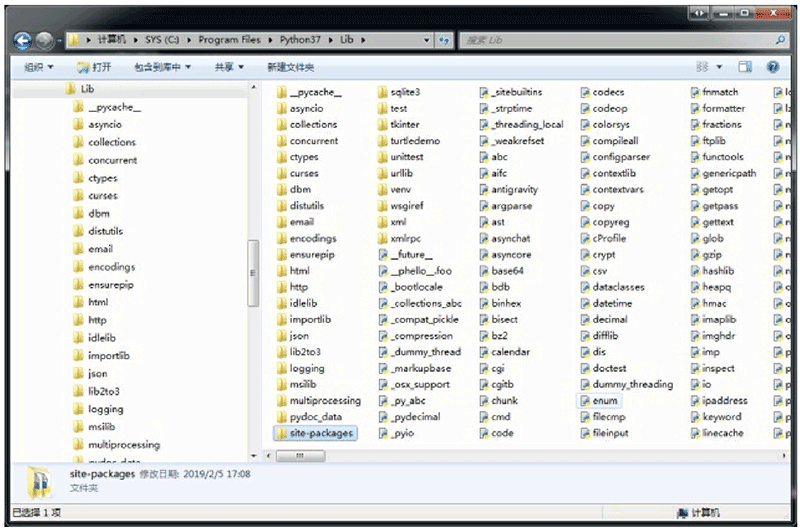Click file list scroll right arrow
The image size is (800, 528).
coord(784,456)
